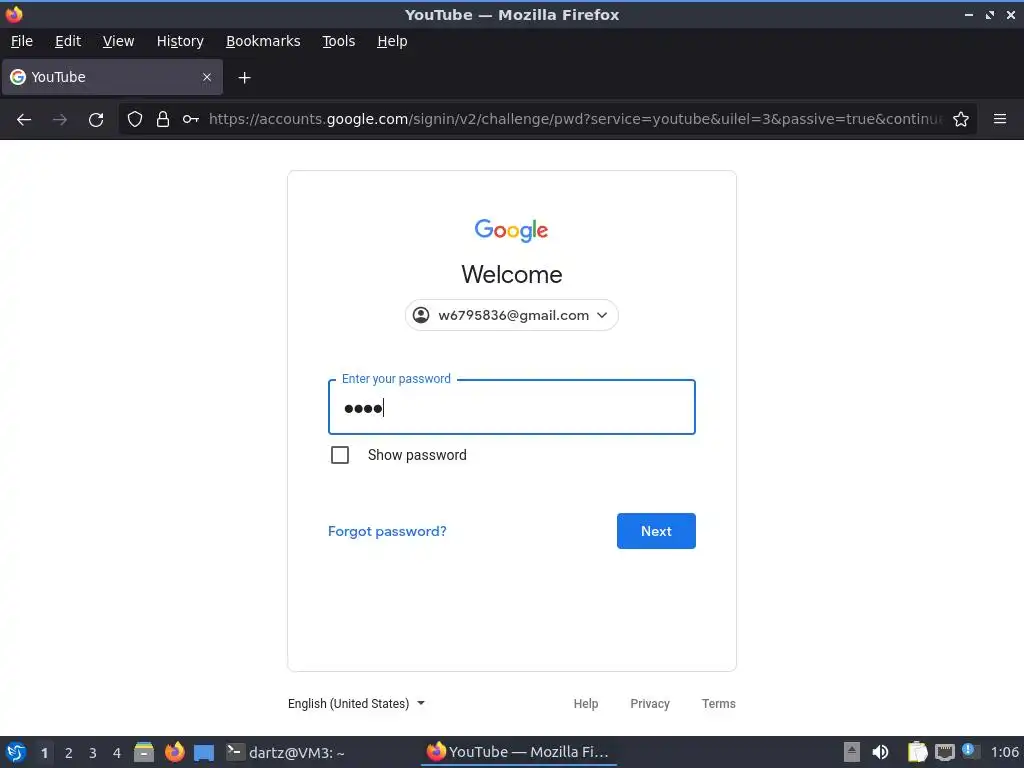Image resolution: width=1024 pixels, height=768 pixels.
Task: Click the 1:06 clock in the taskbar
Action: tap(1004, 752)
